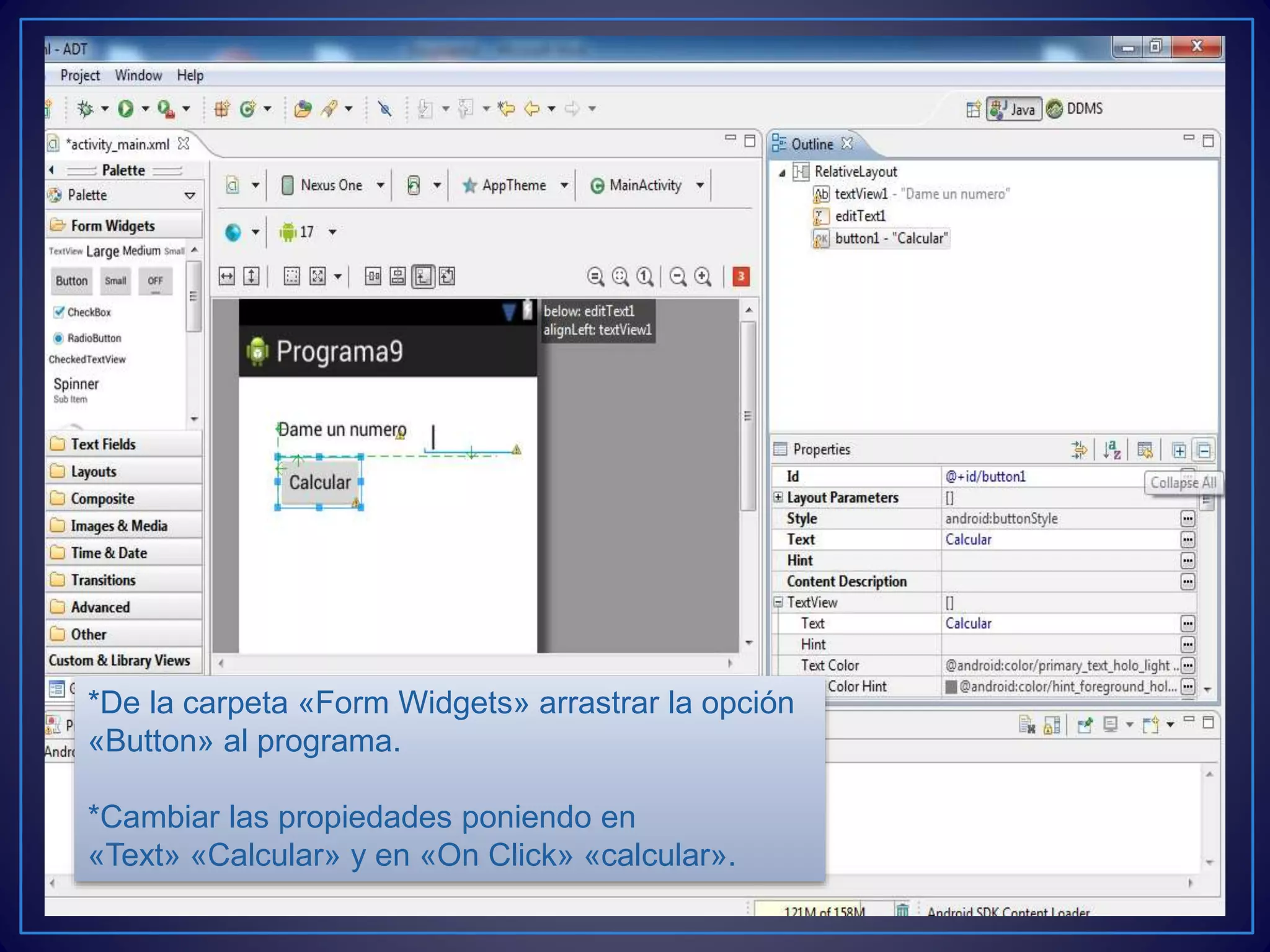Click the green Run button icon

(126, 109)
